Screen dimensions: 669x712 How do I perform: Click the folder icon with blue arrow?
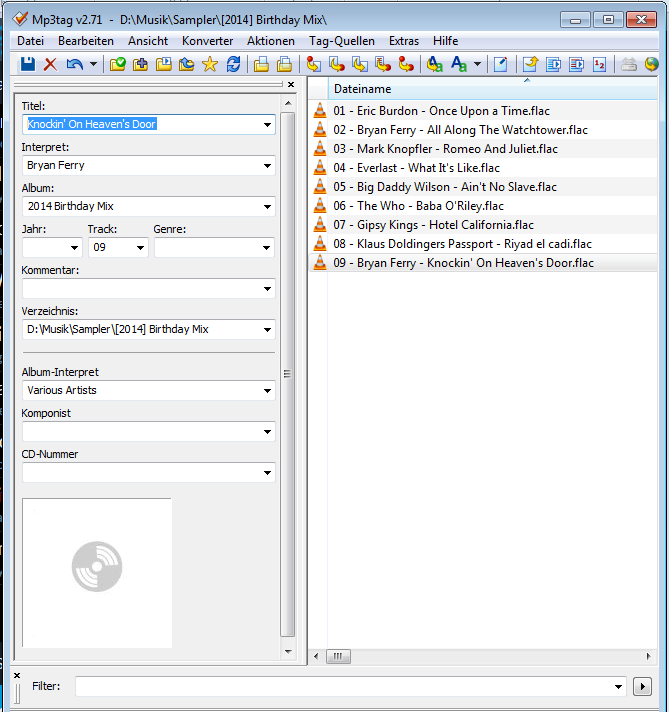[x=187, y=64]
